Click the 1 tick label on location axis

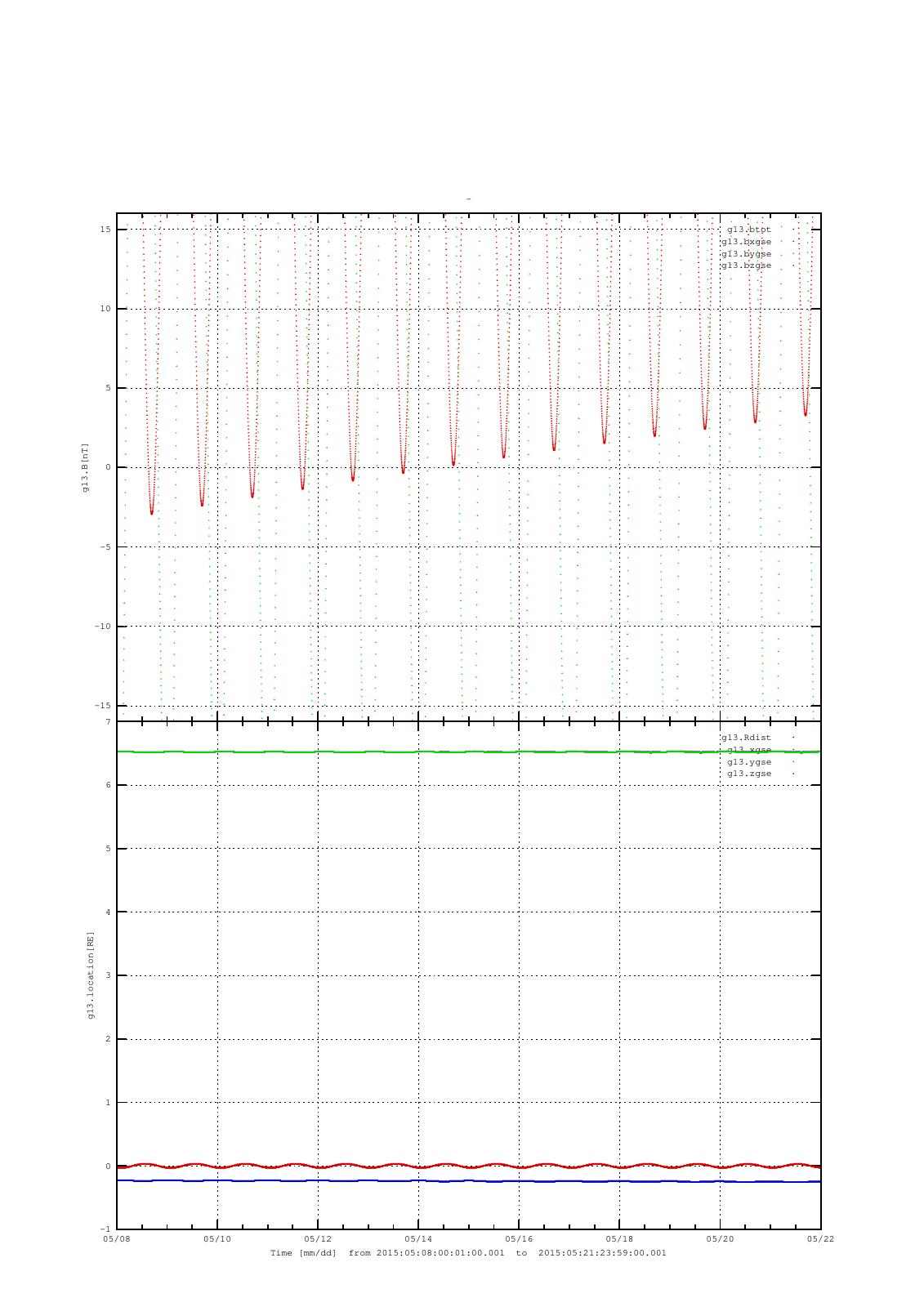[x=108, y=1103]
